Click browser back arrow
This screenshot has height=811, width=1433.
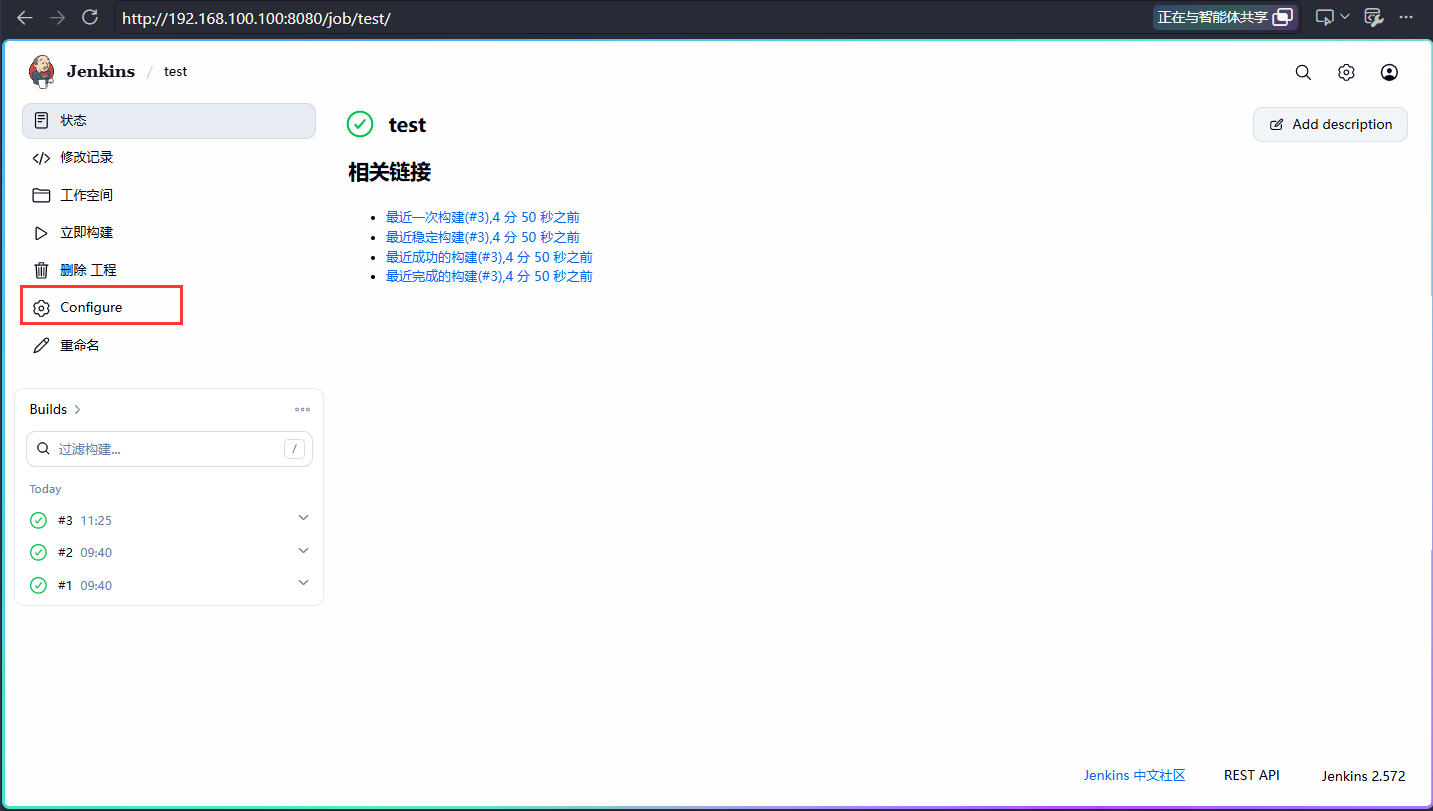25,17
